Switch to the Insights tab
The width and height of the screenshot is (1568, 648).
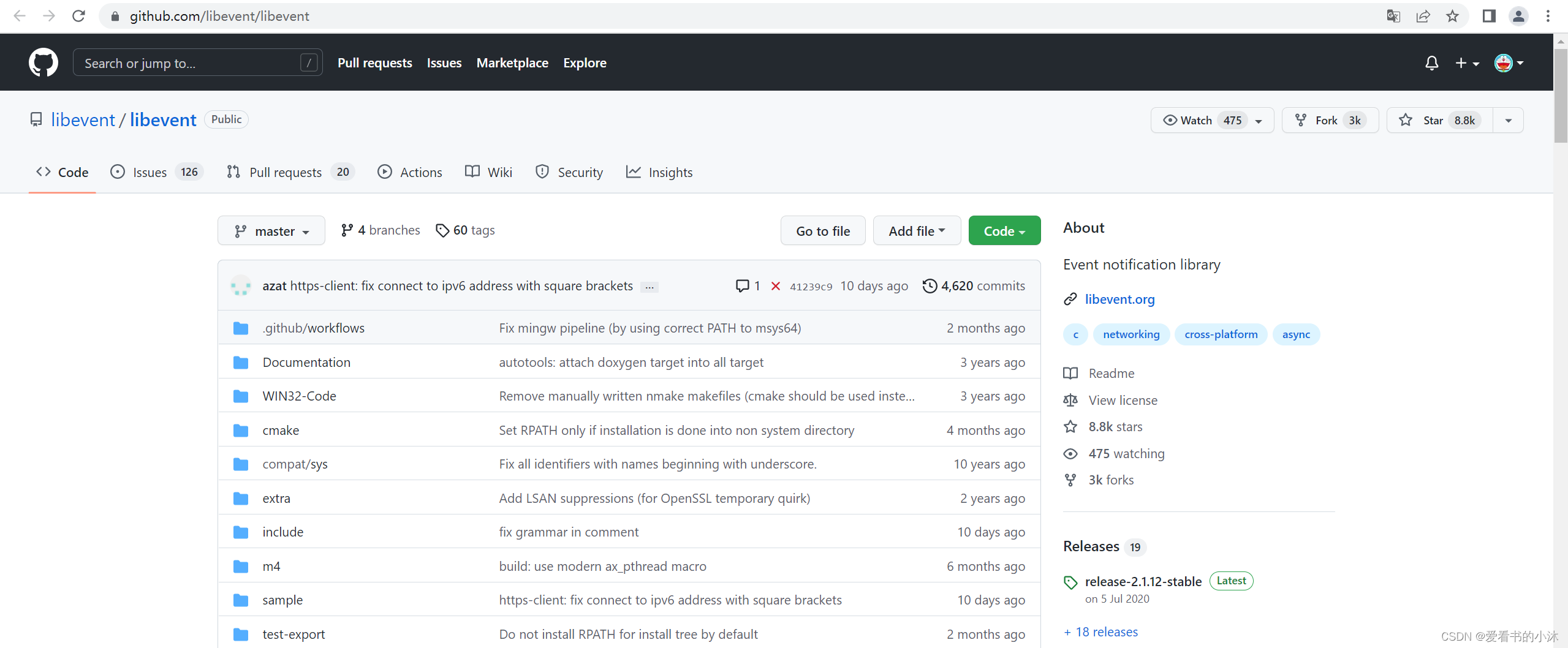click(x=659, y=172)
